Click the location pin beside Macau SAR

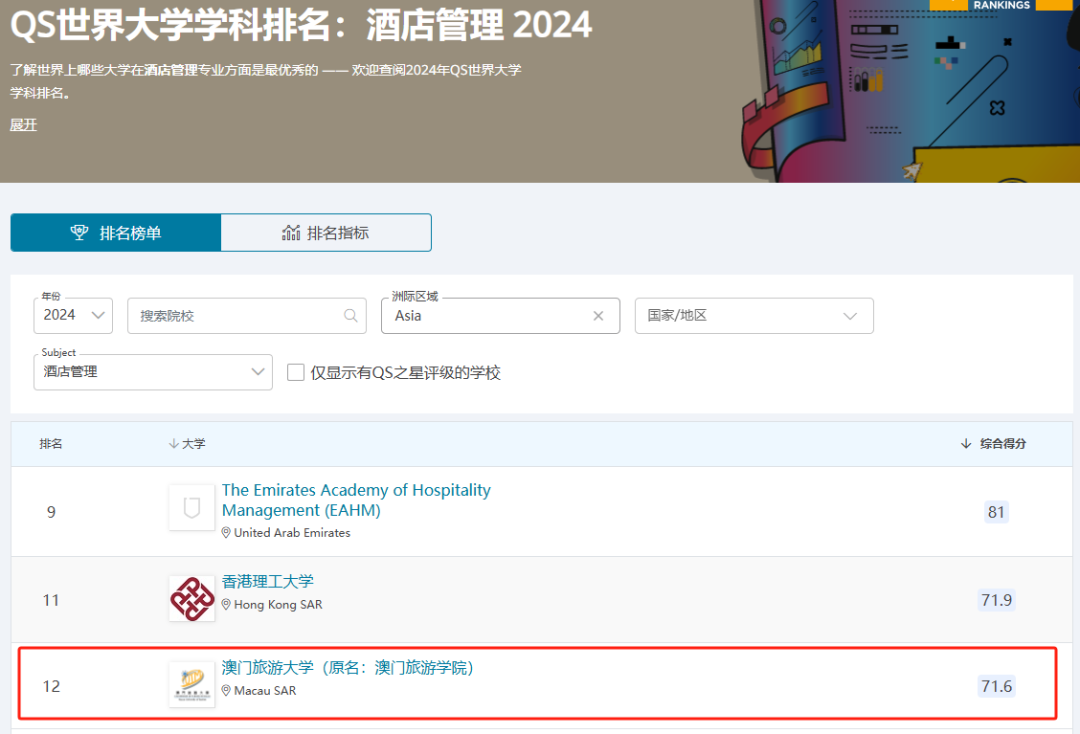pyautogui.click(x=228, y=690)
